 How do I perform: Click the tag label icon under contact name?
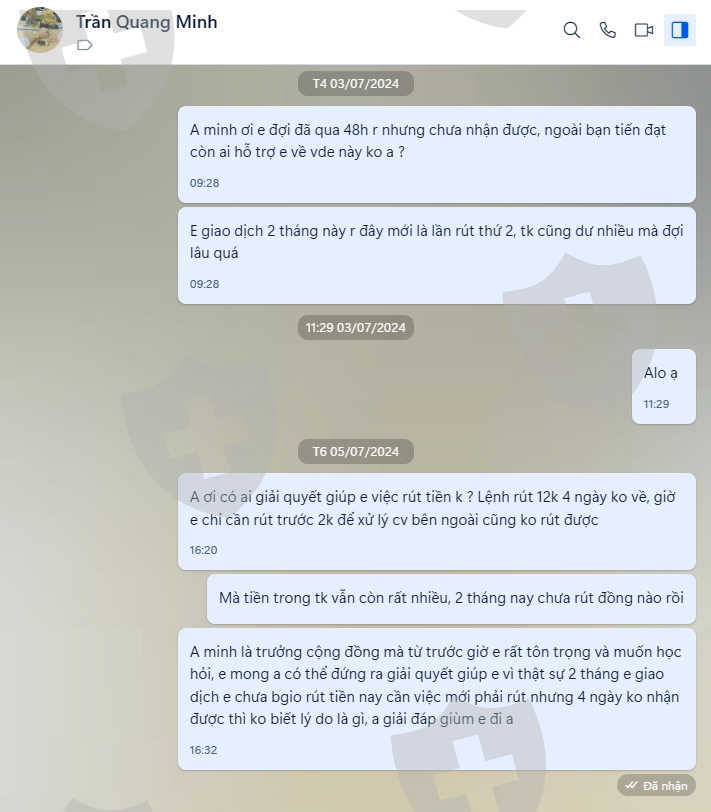click(84, 45)
